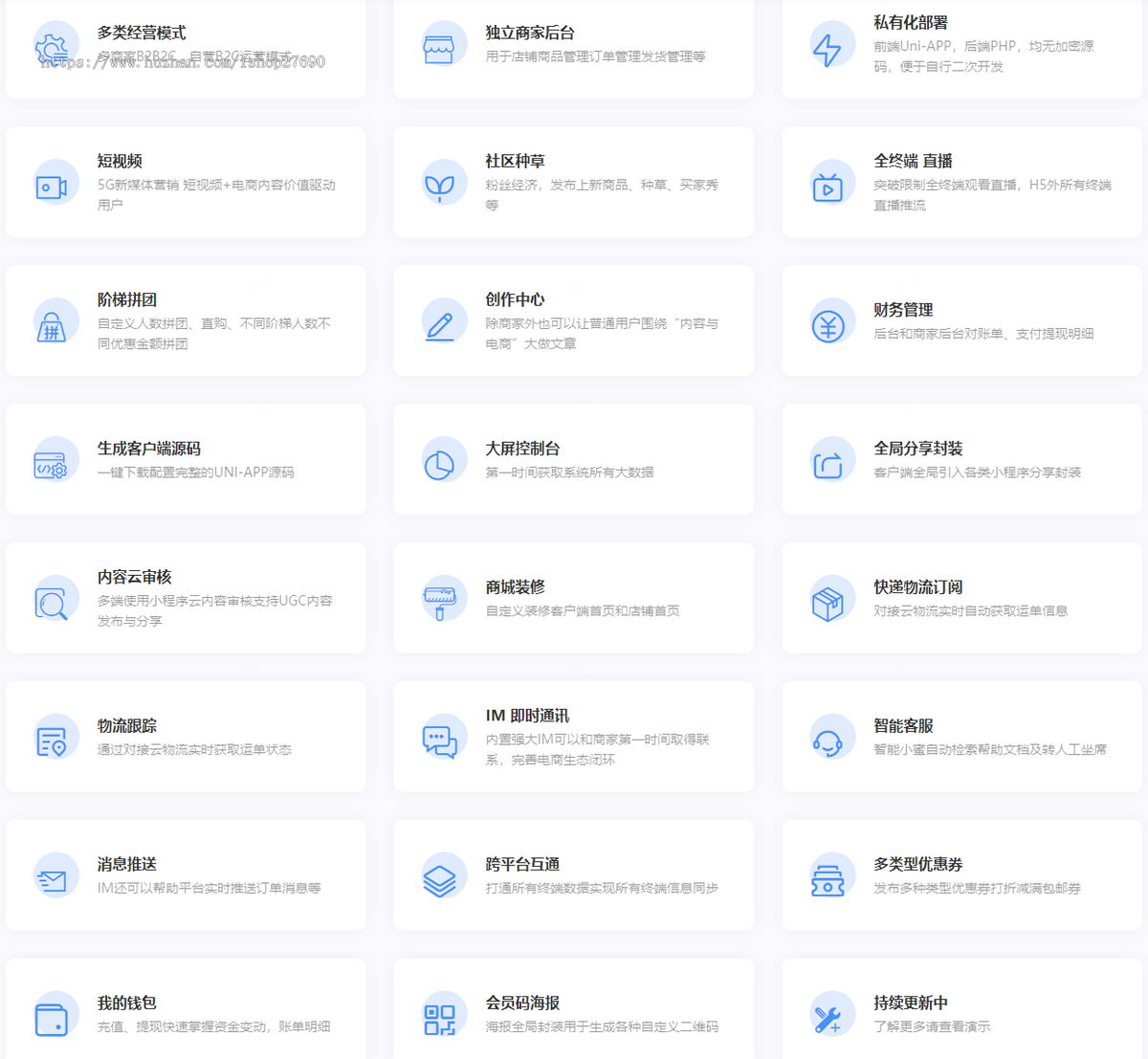Click the code window icon for 生成客户端源码
Screen dimensions: 1148x1059
click(x=52, y=464)
